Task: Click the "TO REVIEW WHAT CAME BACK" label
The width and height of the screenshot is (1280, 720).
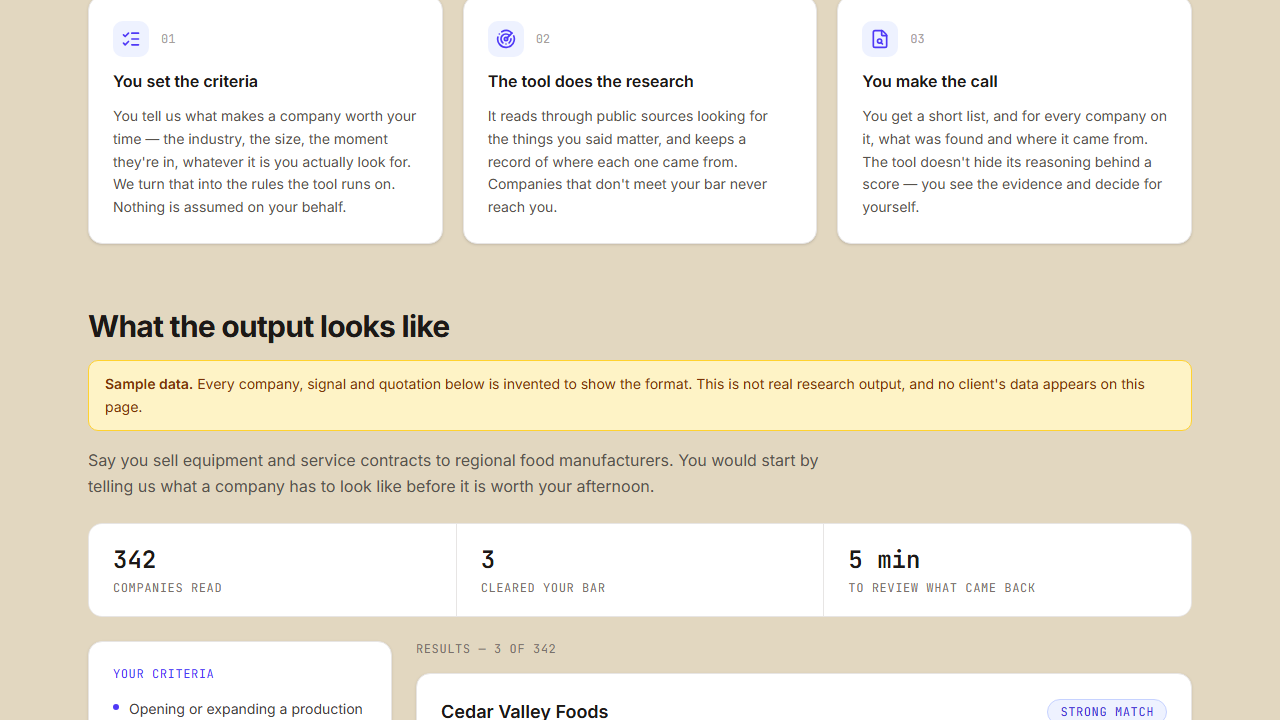Action: [942, 588]
